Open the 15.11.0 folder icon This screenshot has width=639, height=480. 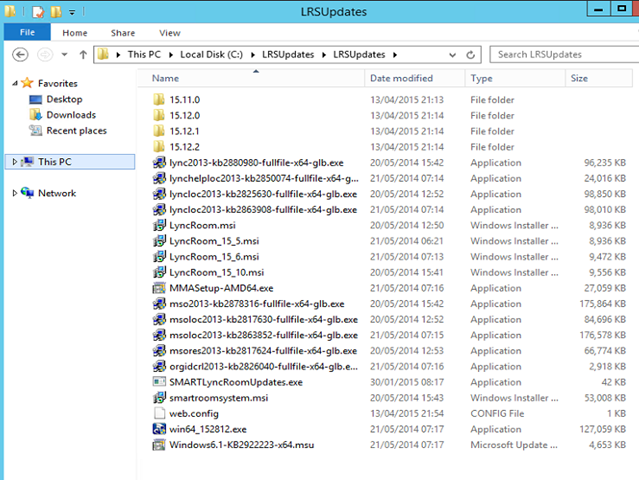158,100
